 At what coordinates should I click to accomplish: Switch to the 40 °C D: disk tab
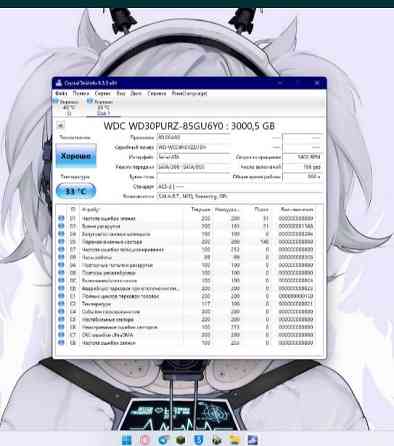(x=69, y=107)
